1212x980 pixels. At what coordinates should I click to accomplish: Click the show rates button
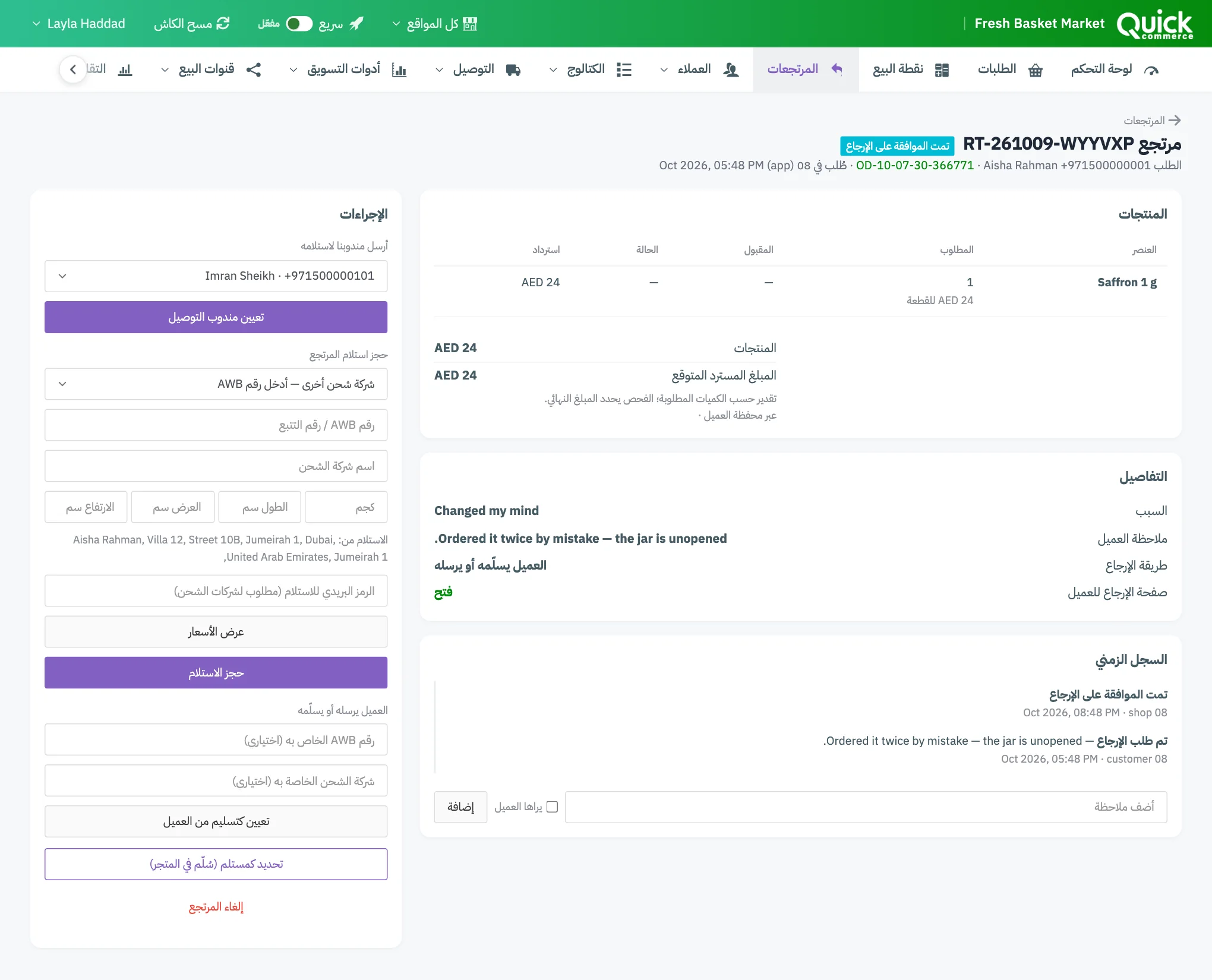(x=216, y=632)
